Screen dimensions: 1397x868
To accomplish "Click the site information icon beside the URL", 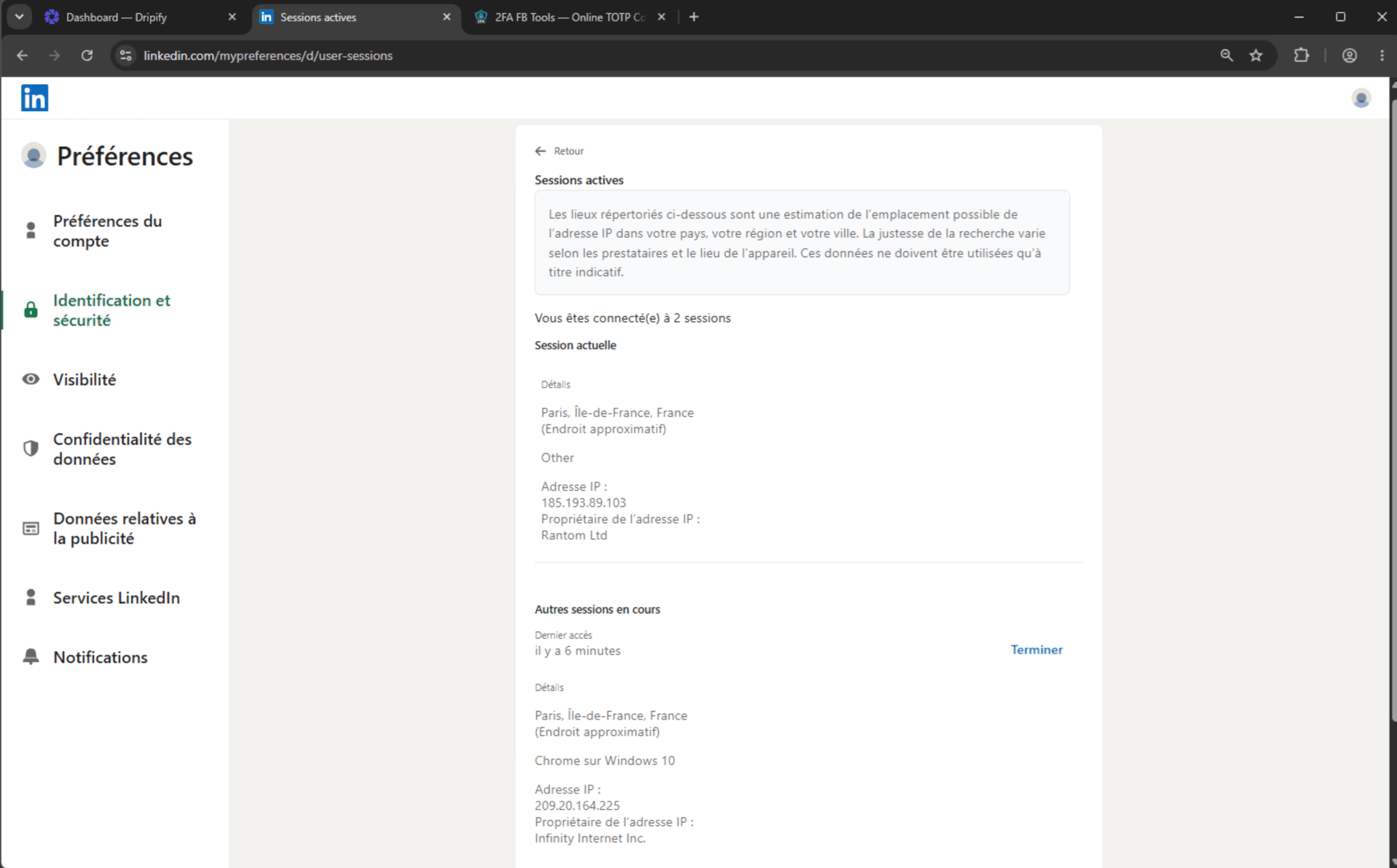I will [x=126, y=55].
